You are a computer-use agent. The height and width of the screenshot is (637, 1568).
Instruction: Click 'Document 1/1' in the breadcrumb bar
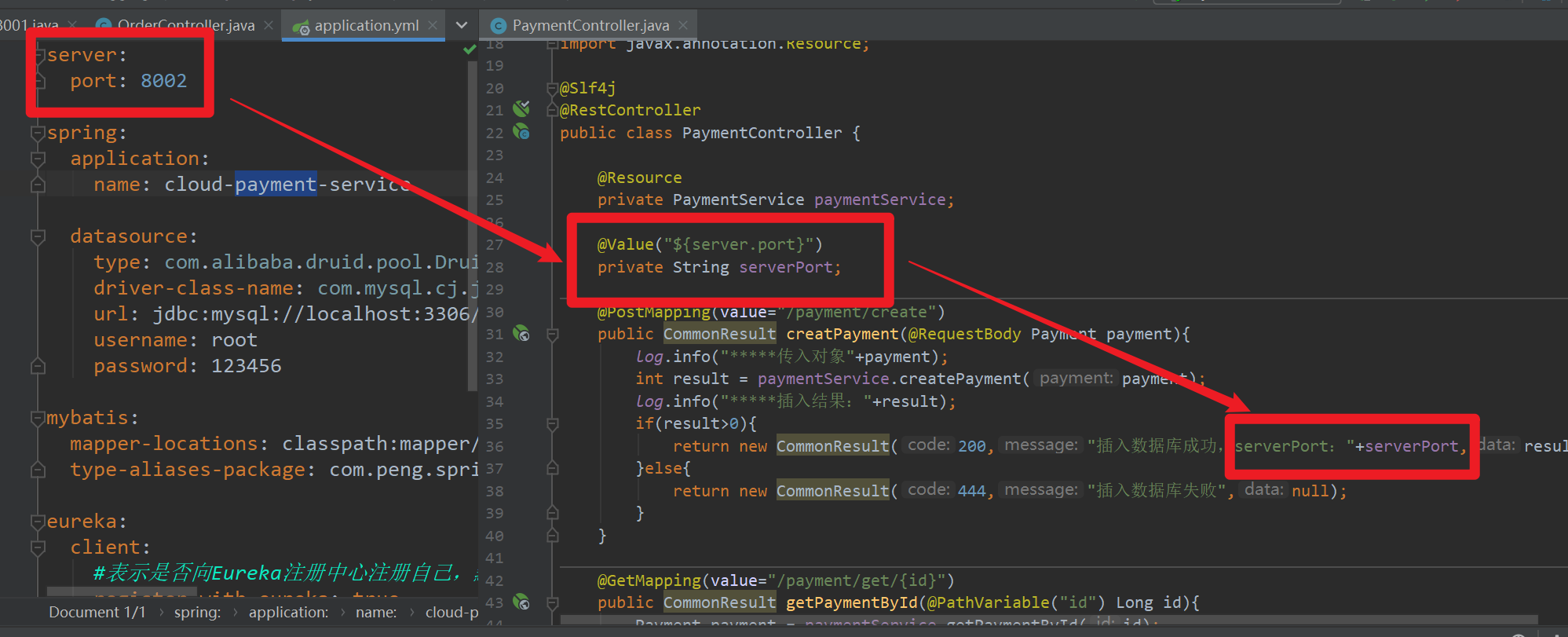(97, 612)
